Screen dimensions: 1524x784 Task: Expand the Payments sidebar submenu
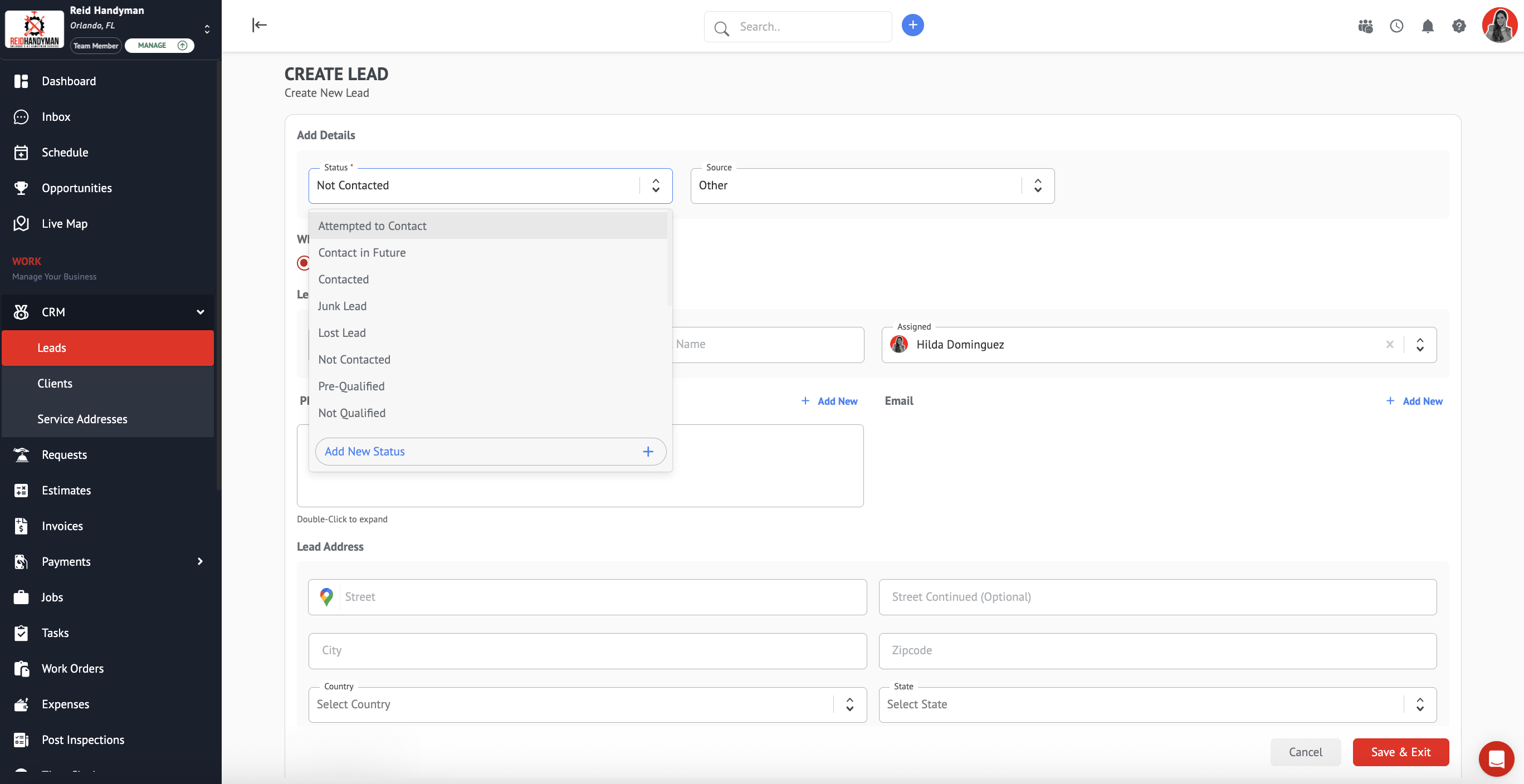point(200,561)
